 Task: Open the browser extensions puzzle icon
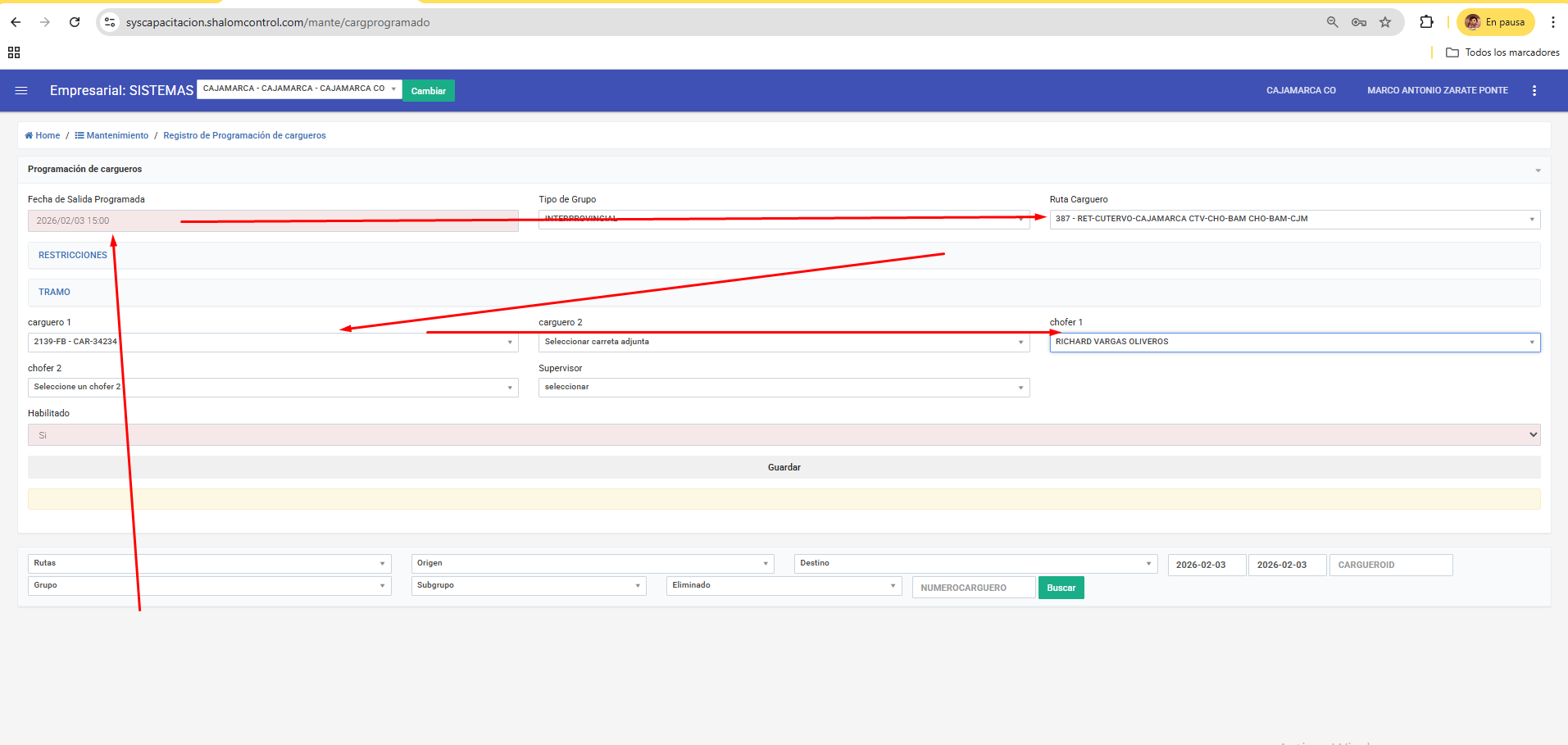click(x=1426, y=22)
